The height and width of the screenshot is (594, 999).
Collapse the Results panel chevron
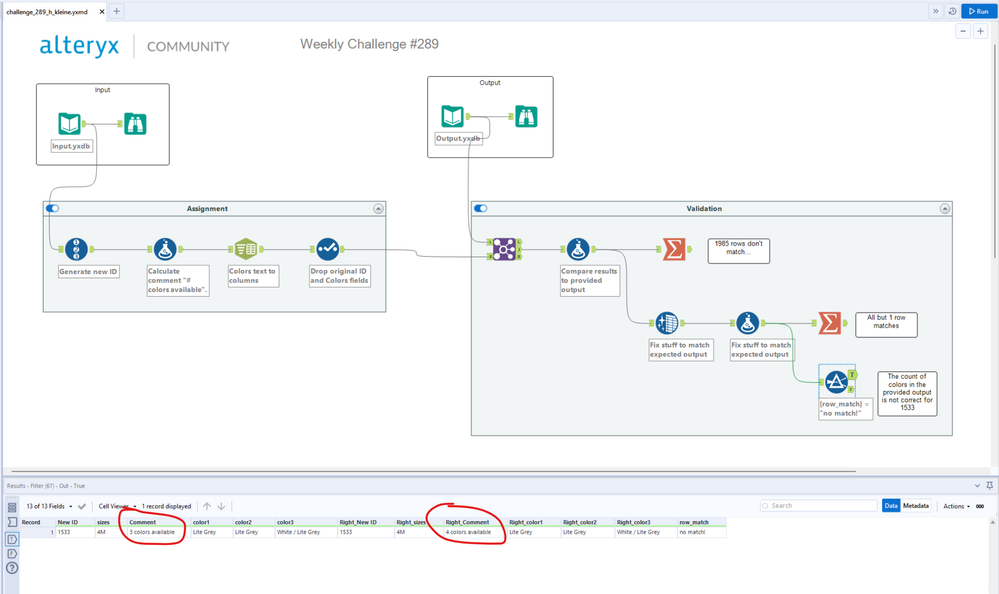977,486
